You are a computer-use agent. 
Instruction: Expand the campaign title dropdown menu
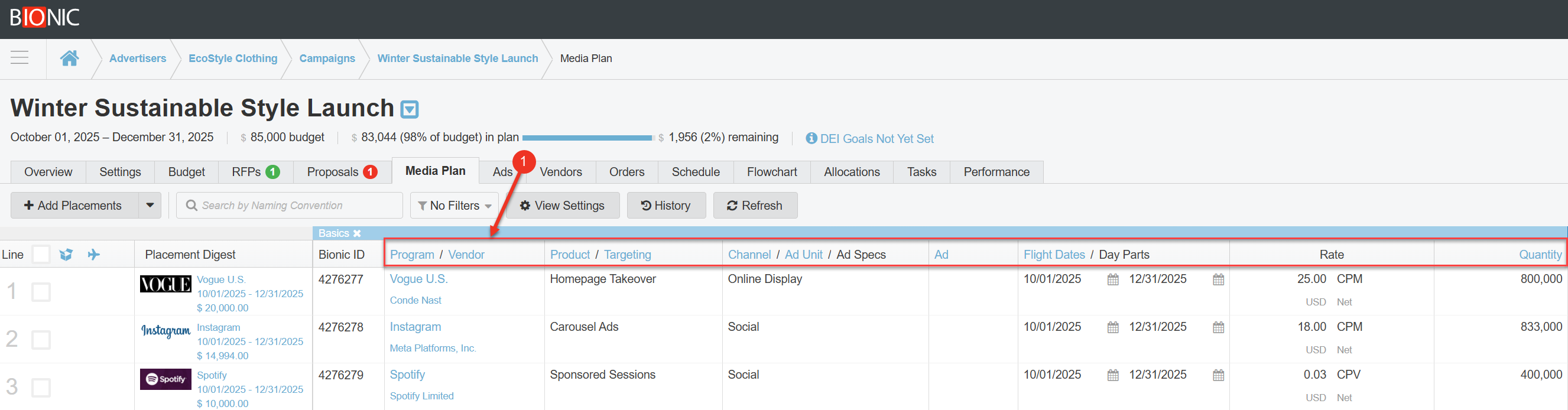410,109
